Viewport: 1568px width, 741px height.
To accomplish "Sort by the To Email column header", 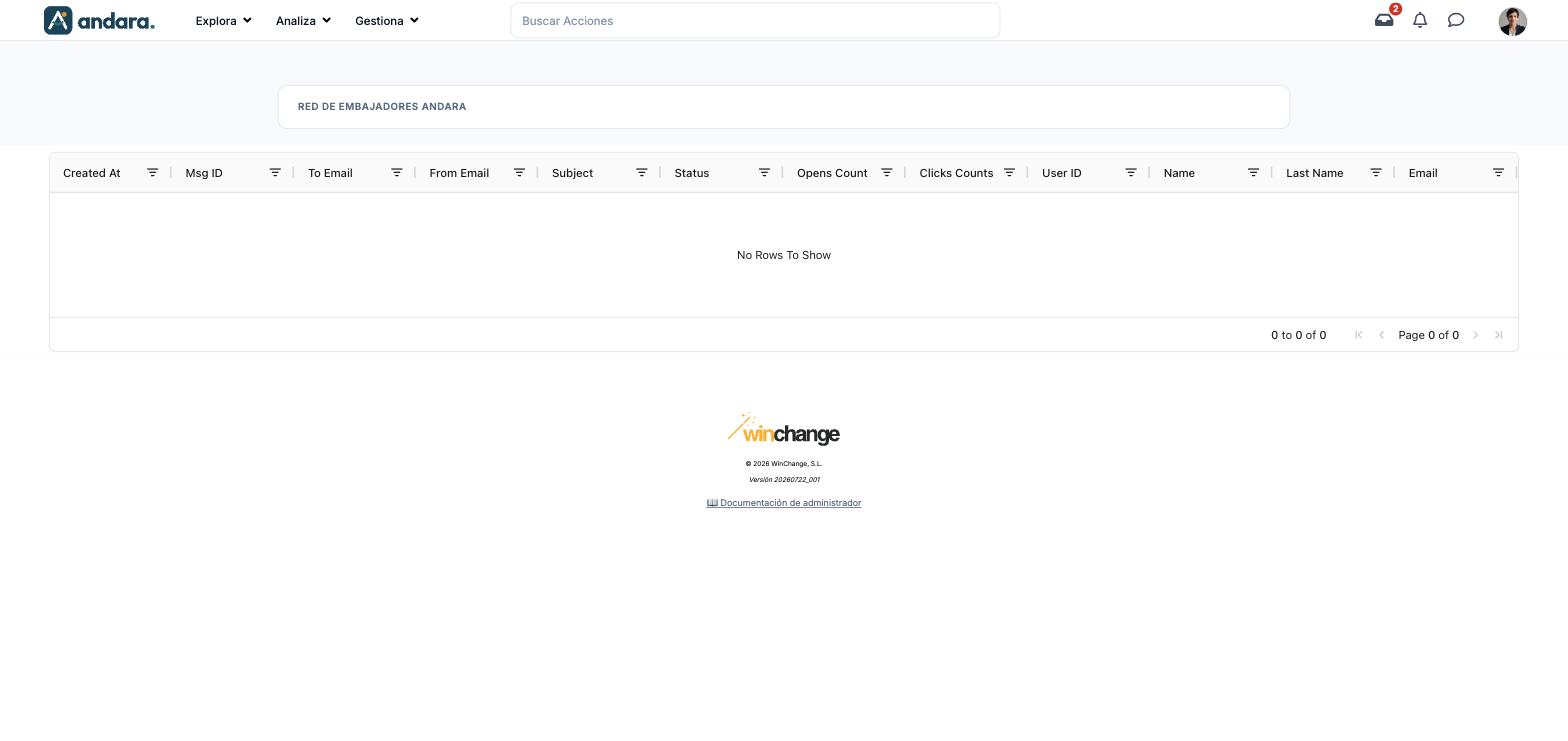I will coord(330,173).
